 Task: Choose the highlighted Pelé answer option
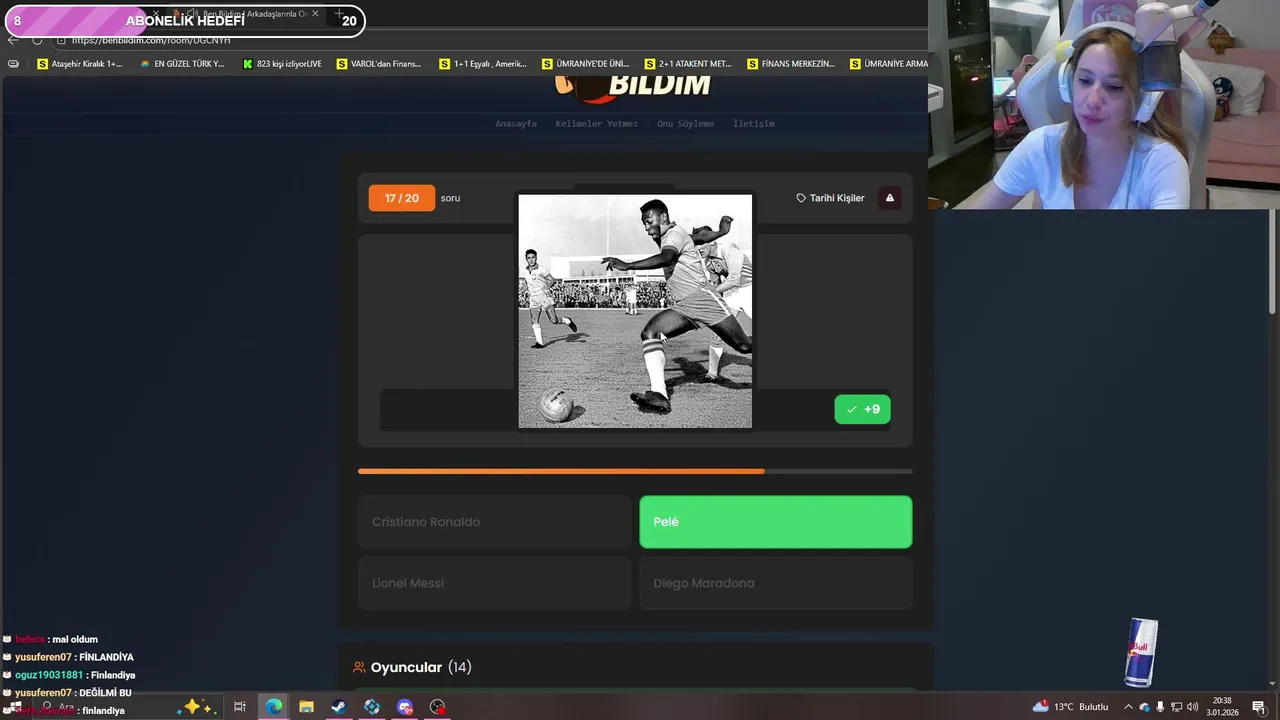pos(776,522)
